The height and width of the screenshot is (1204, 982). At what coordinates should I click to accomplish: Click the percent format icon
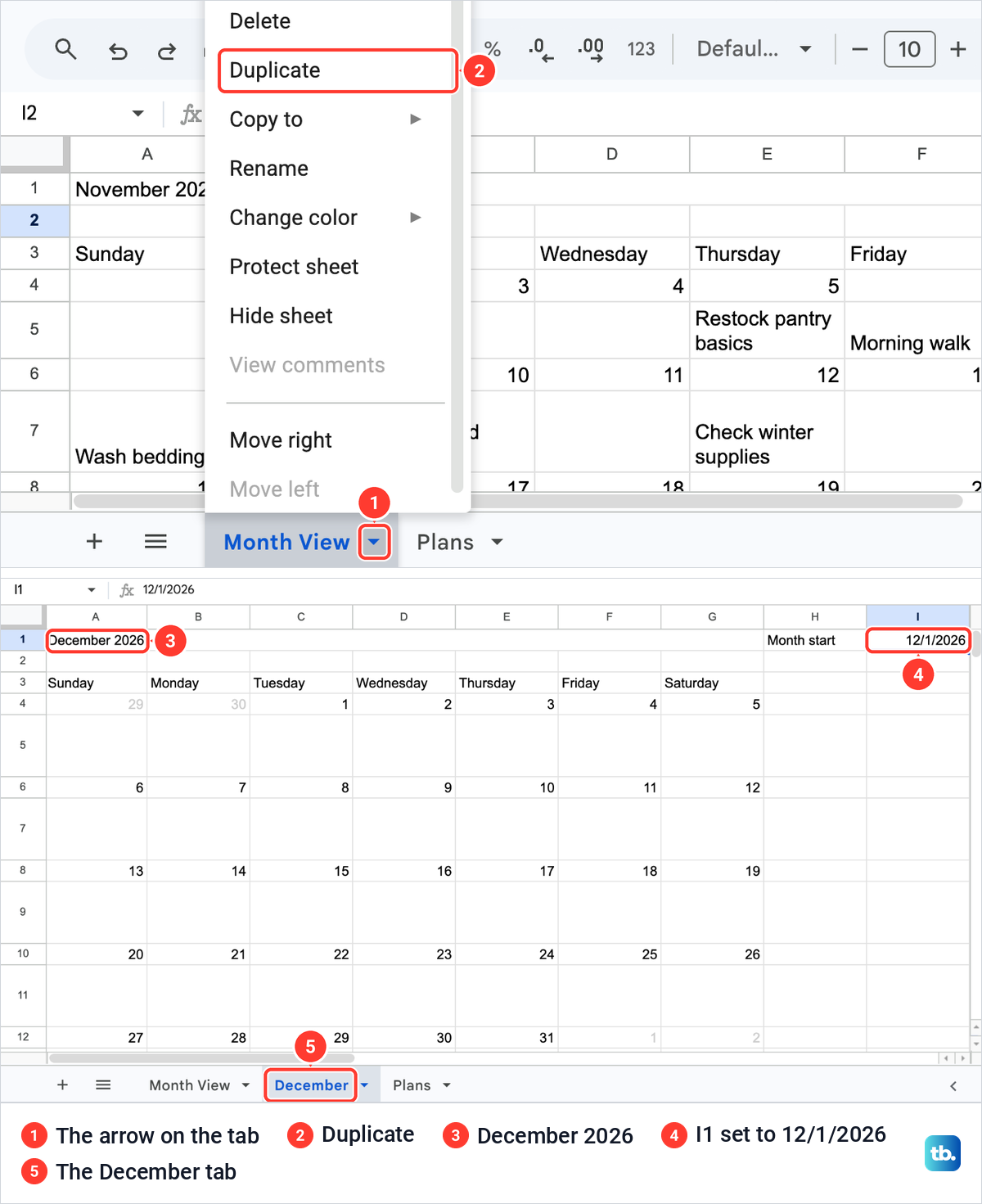[492, 49]
